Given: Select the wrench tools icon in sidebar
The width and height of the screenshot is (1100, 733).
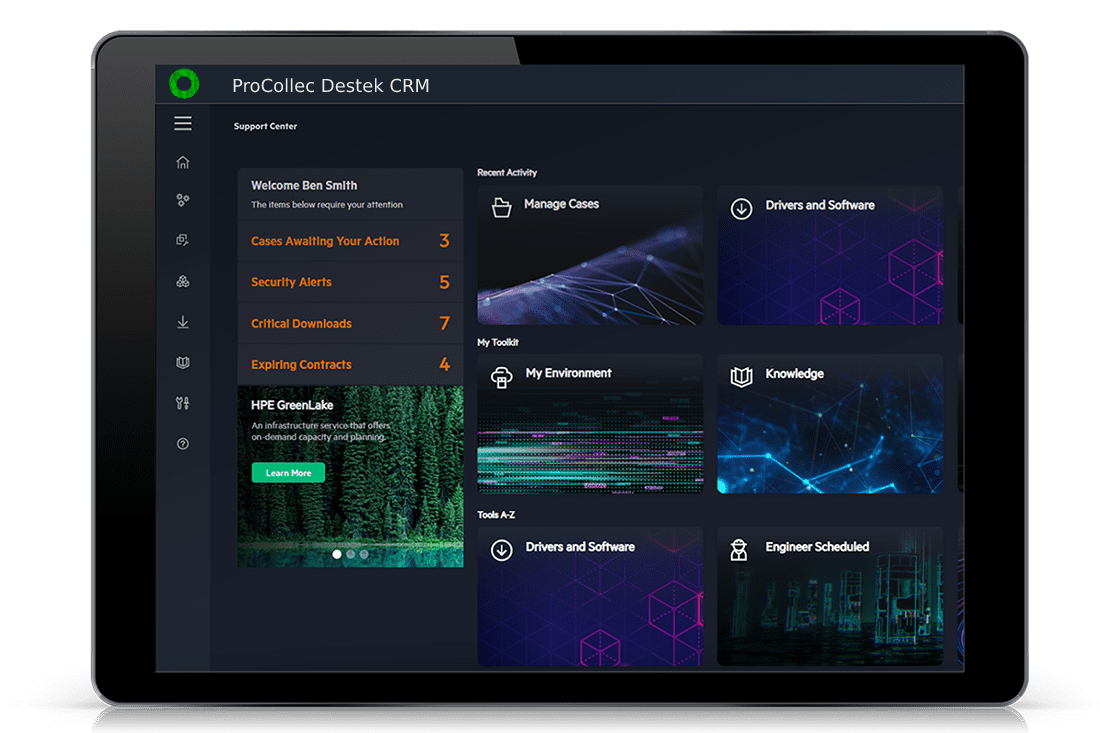Looking at the screenshot, I should coord(182,403).
